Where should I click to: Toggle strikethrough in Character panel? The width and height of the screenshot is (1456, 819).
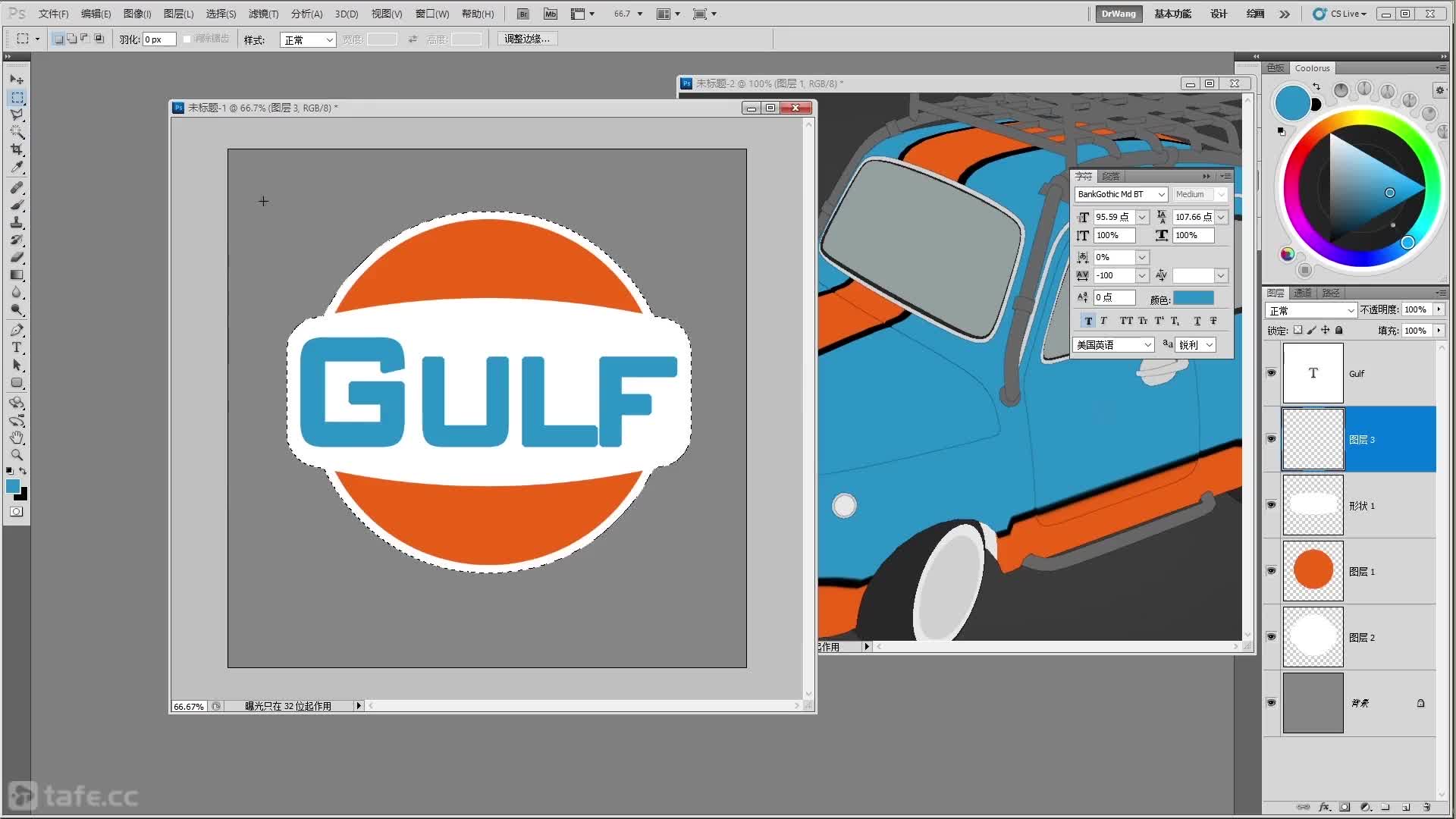[x=1213, y=321]
